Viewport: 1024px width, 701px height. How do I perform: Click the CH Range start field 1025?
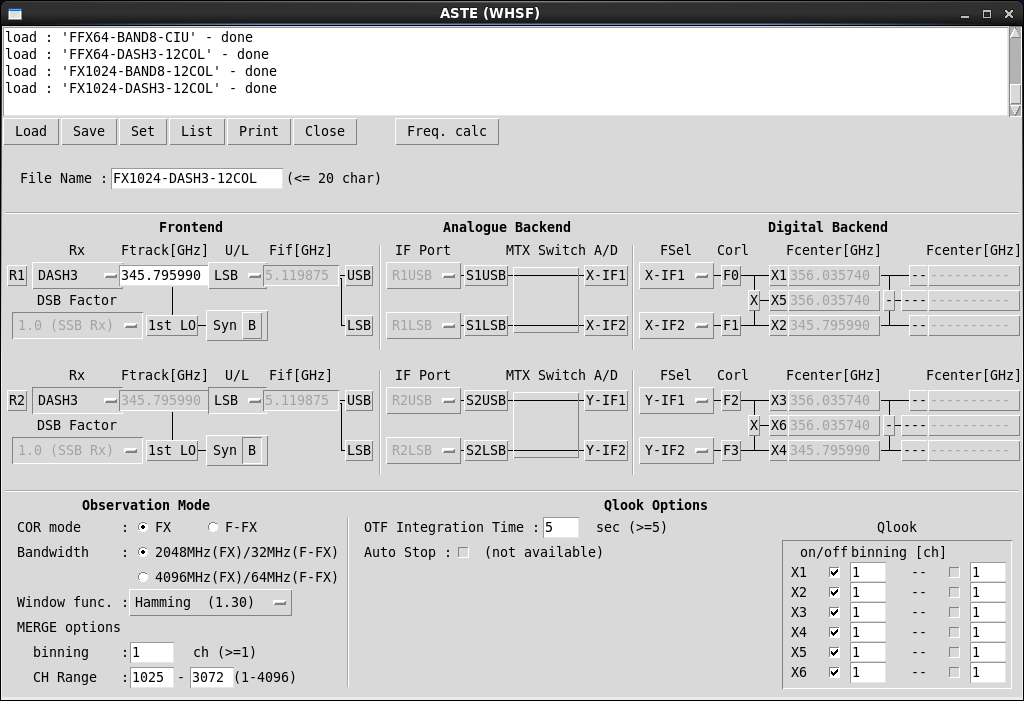click(x=152, y=677)
